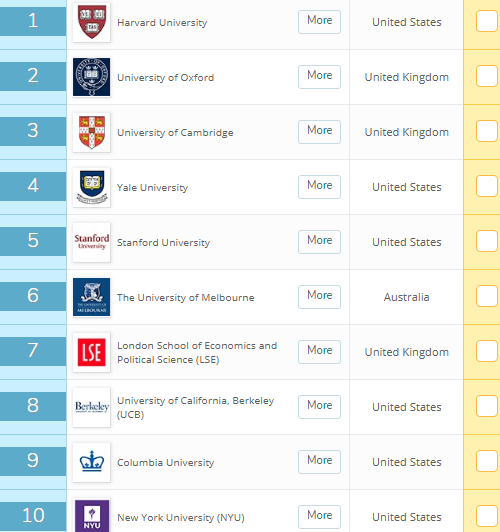The width and height of the screenshot is (500, 532).
Task: Click the Columbia University crown logo
Action: (92, 462)
